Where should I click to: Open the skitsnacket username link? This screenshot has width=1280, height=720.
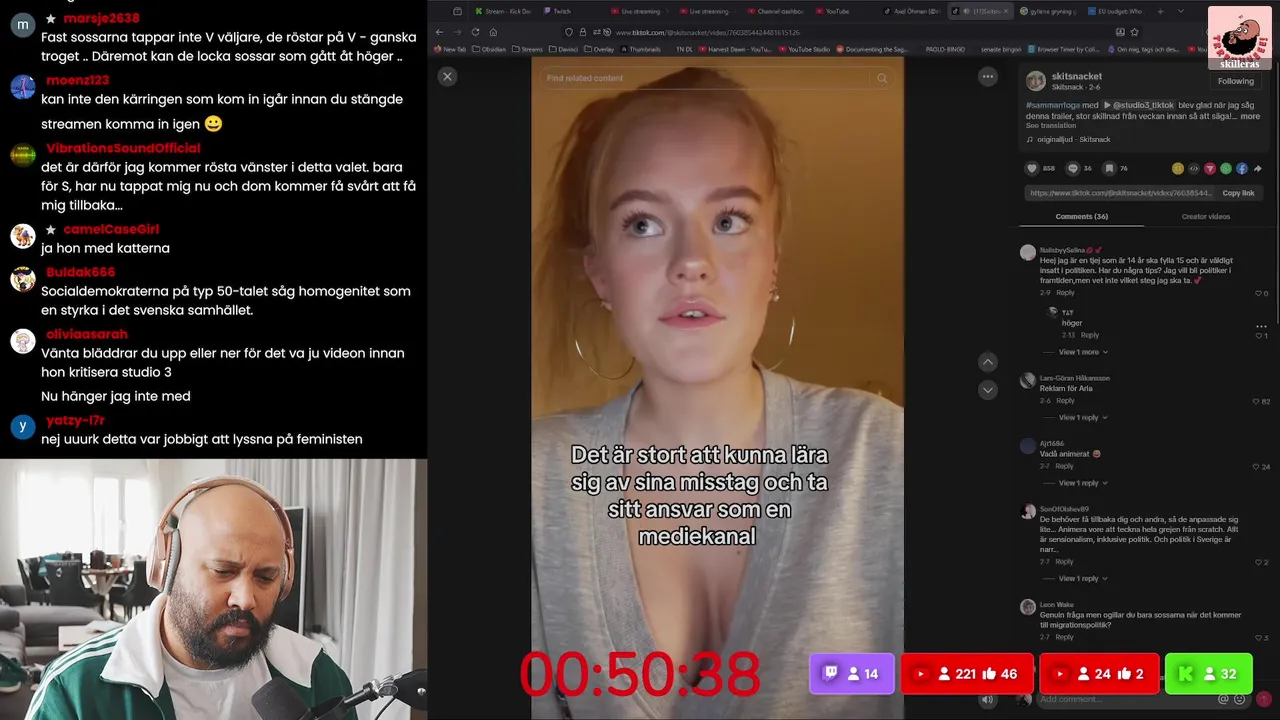(1077, 76)
